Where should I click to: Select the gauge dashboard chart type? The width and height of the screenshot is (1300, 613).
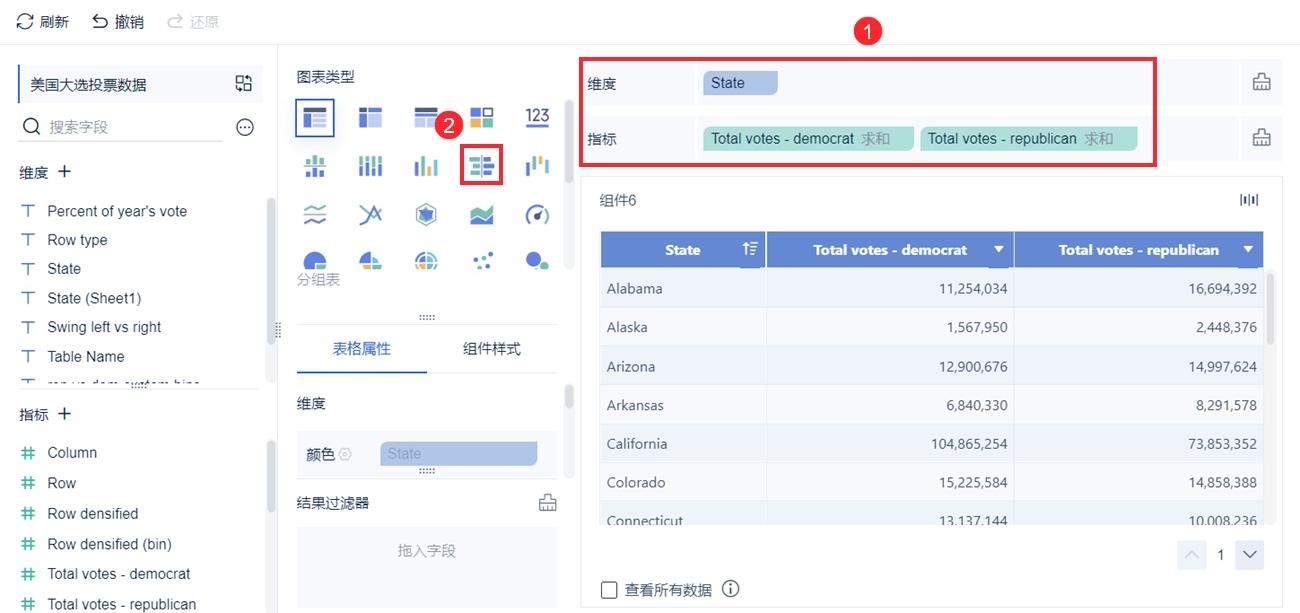(x=537, y=214)
